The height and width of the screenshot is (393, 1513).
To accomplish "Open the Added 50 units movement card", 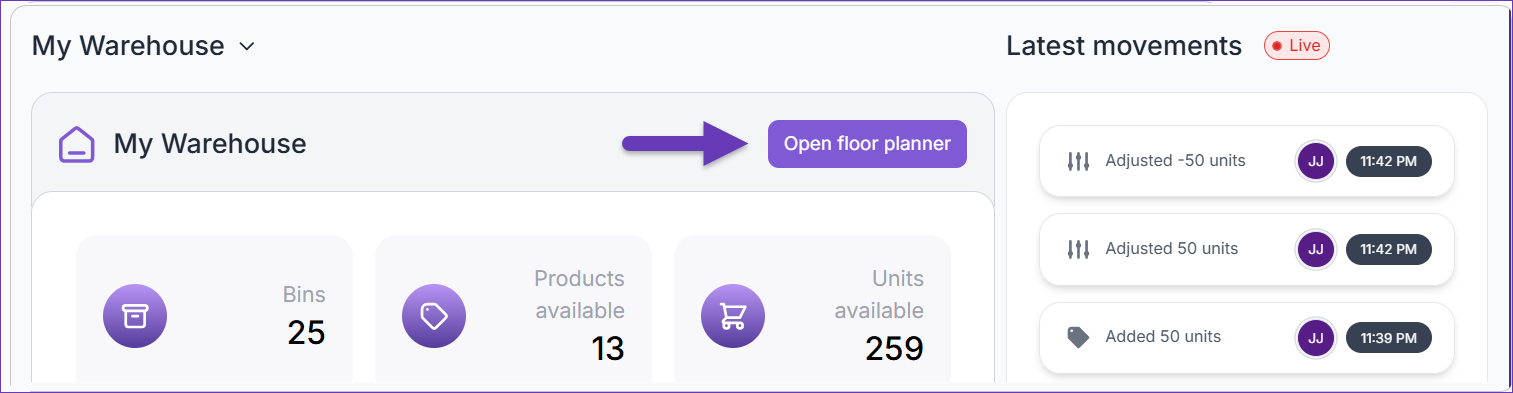I will (1246, 337).
